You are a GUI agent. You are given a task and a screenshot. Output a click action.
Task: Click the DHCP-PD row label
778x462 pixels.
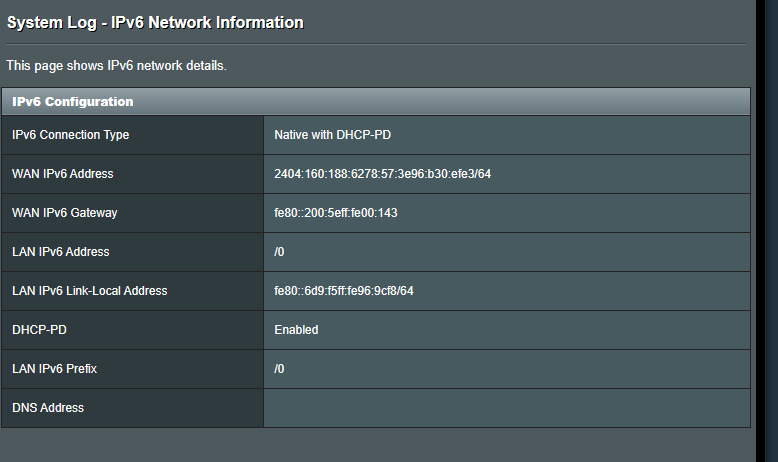click(39, 330)
